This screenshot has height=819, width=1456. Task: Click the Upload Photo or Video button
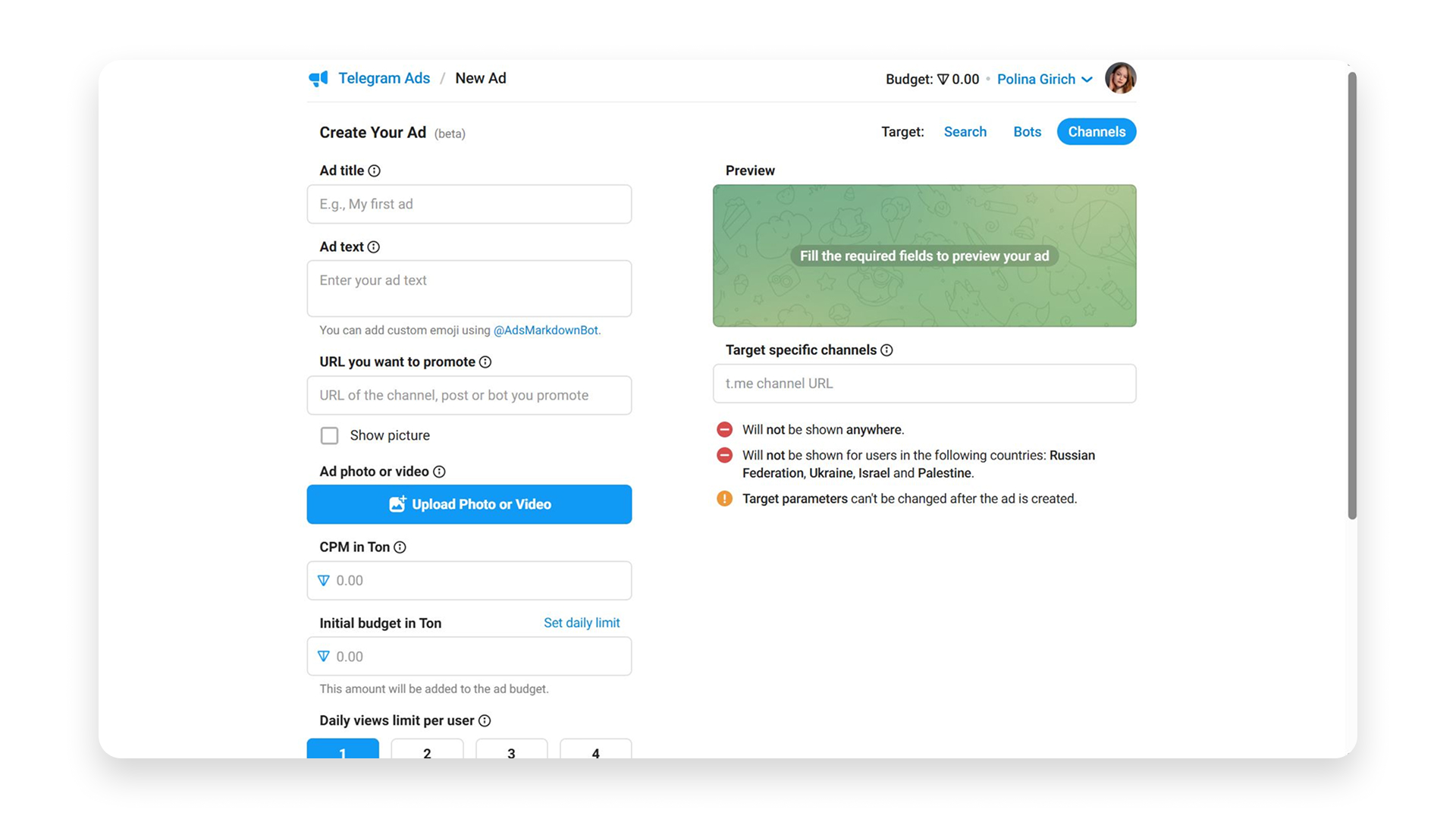[x=469, y=504]
